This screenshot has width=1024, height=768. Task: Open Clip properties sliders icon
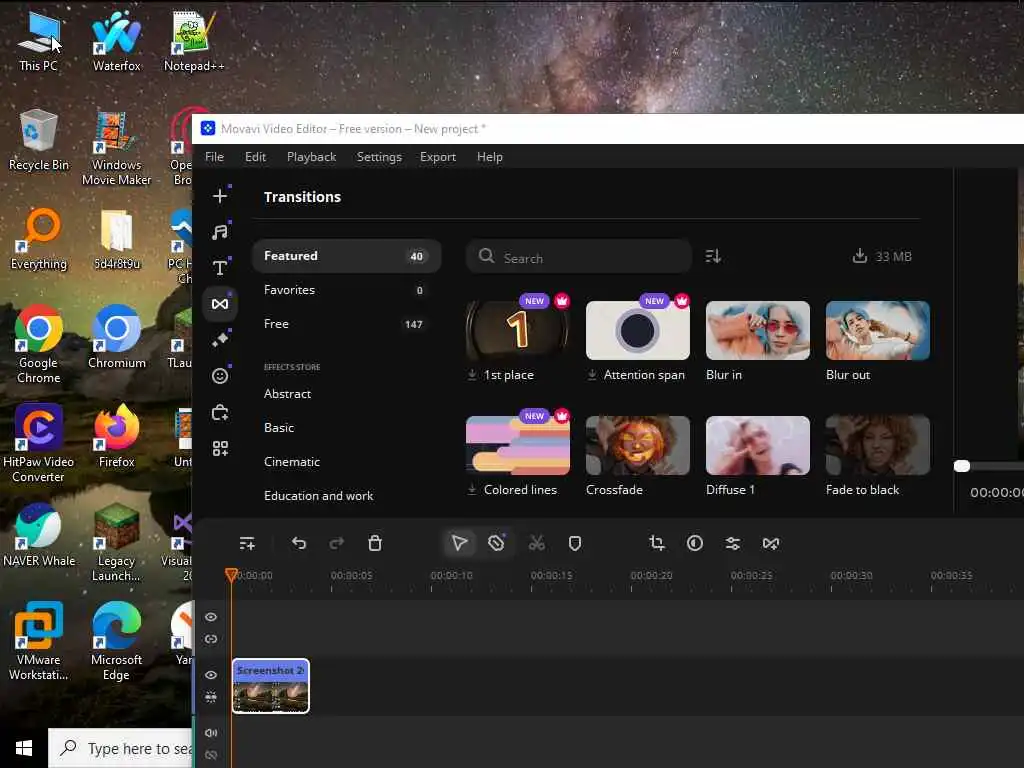pyautogui.click(x=733, y=543)
